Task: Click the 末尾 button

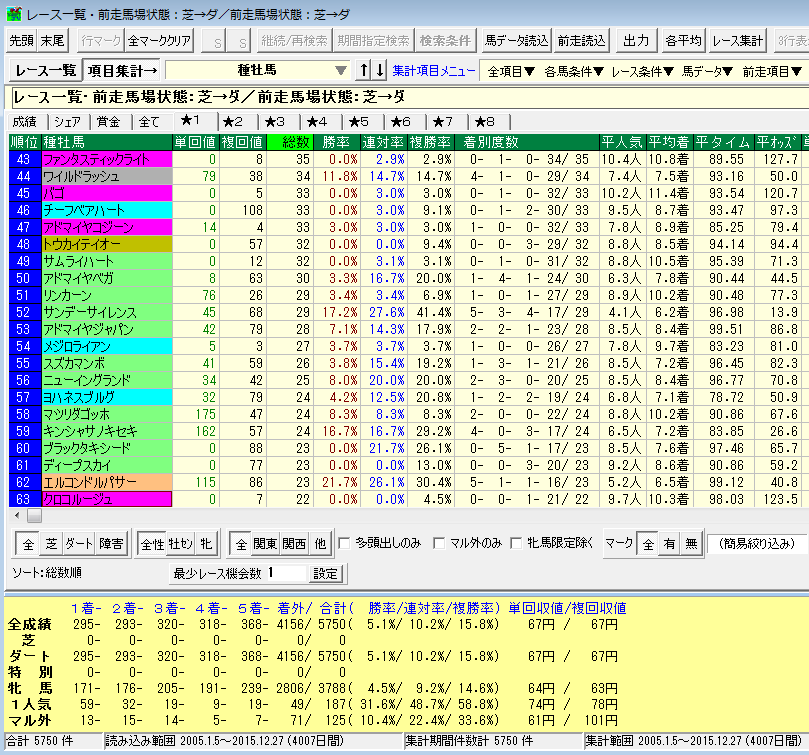Action: click(x=53, y=40)
